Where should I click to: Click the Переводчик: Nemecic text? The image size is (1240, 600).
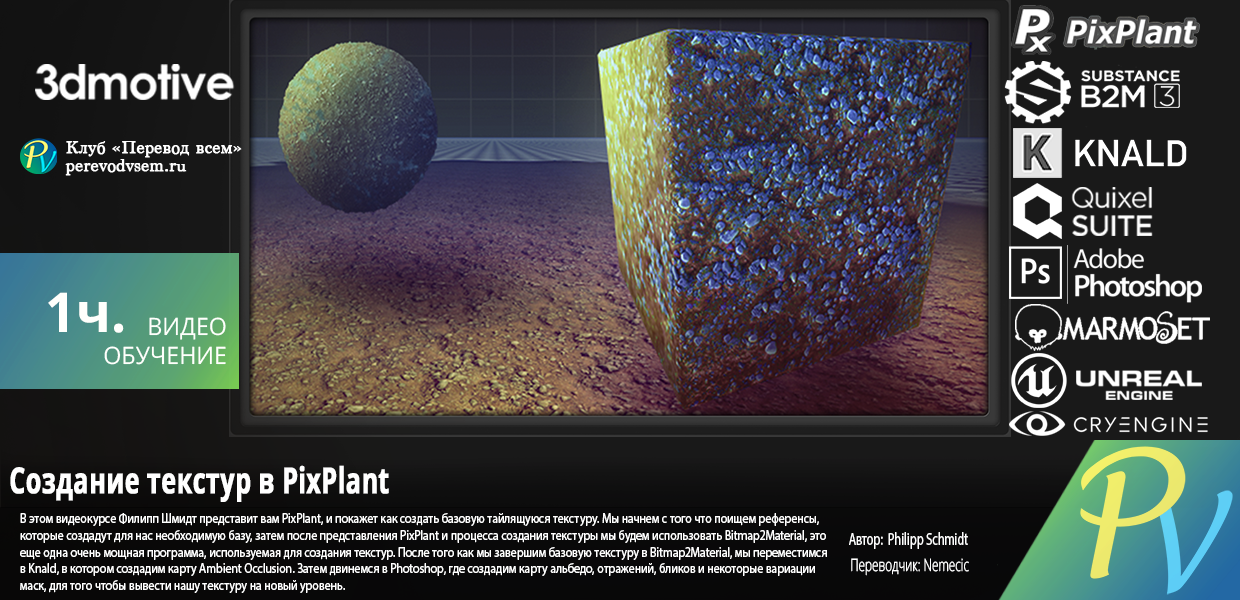point(909,566)
